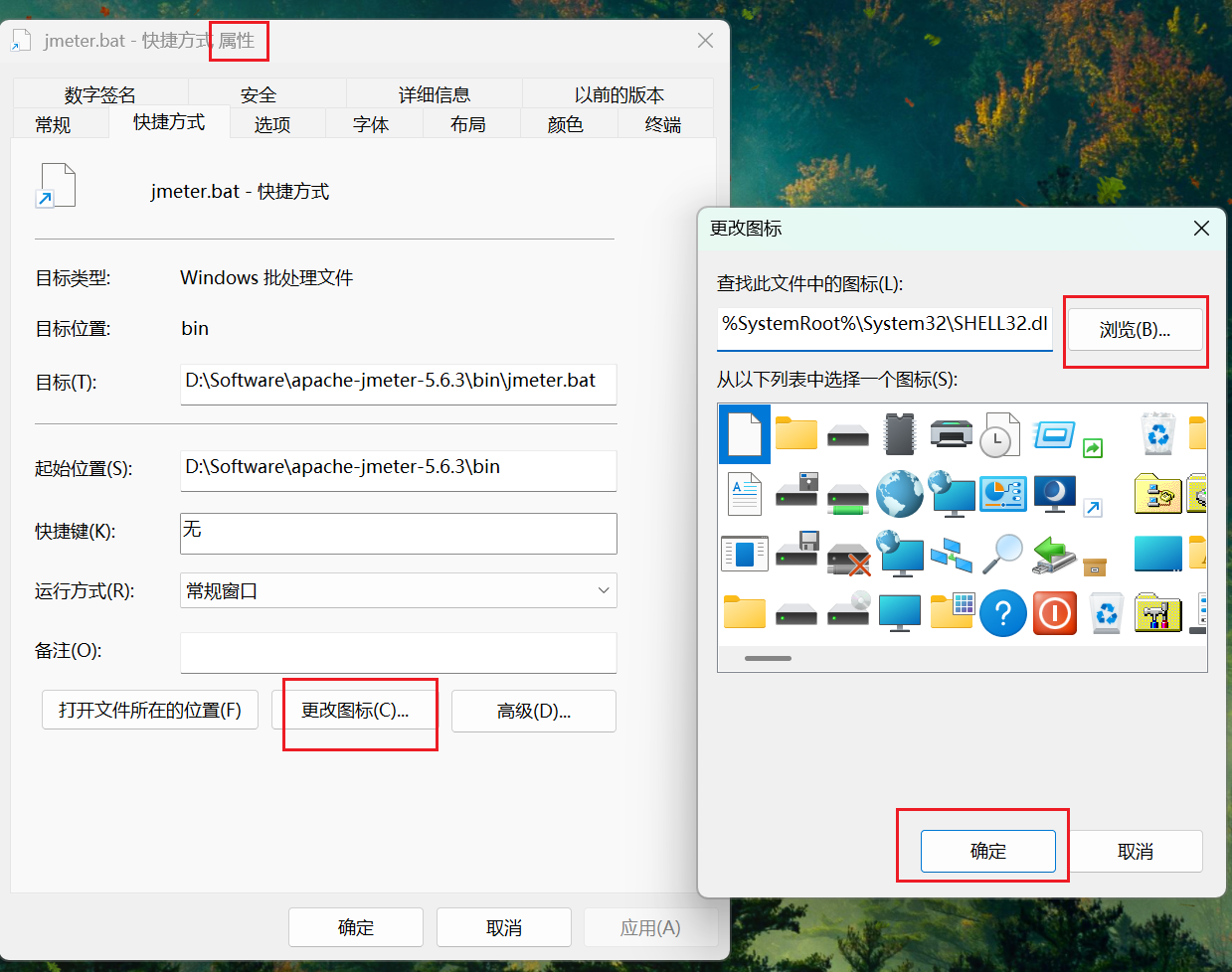Click 确定 in the 属性 window
The width and height of the screenshot is (1232, 972).
[356, 927]
